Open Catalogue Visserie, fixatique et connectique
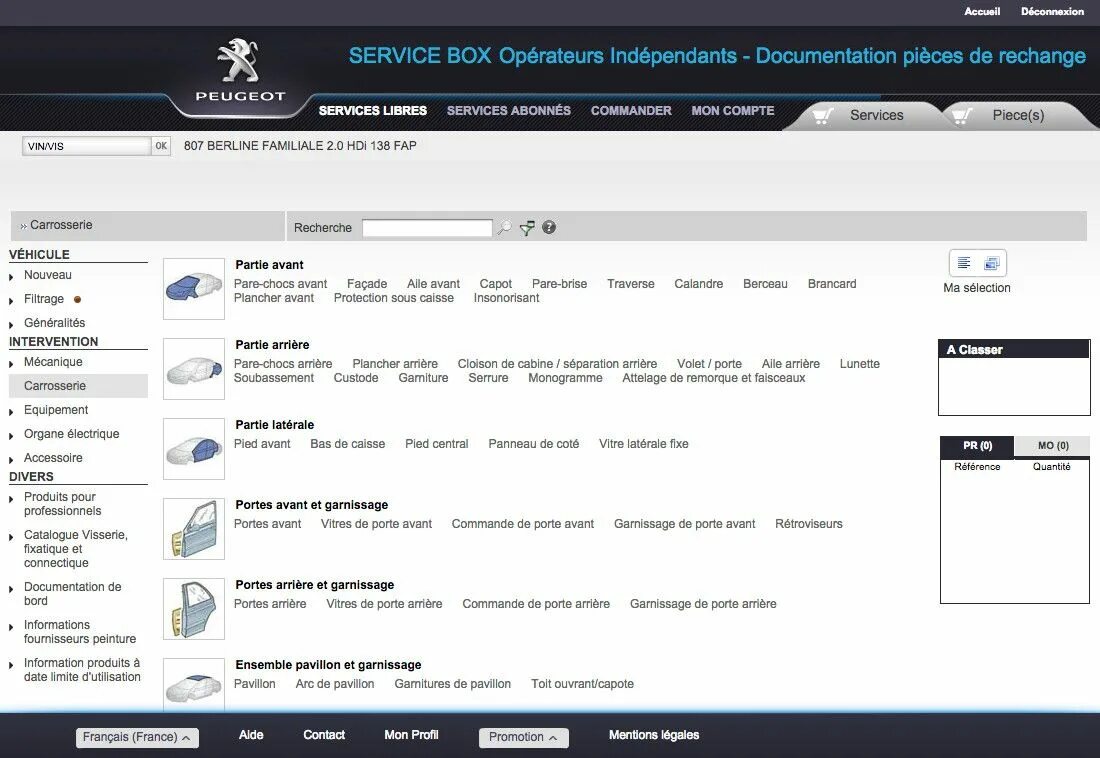Viewport: 1100px width, 758px height. [x=76, y=549]
